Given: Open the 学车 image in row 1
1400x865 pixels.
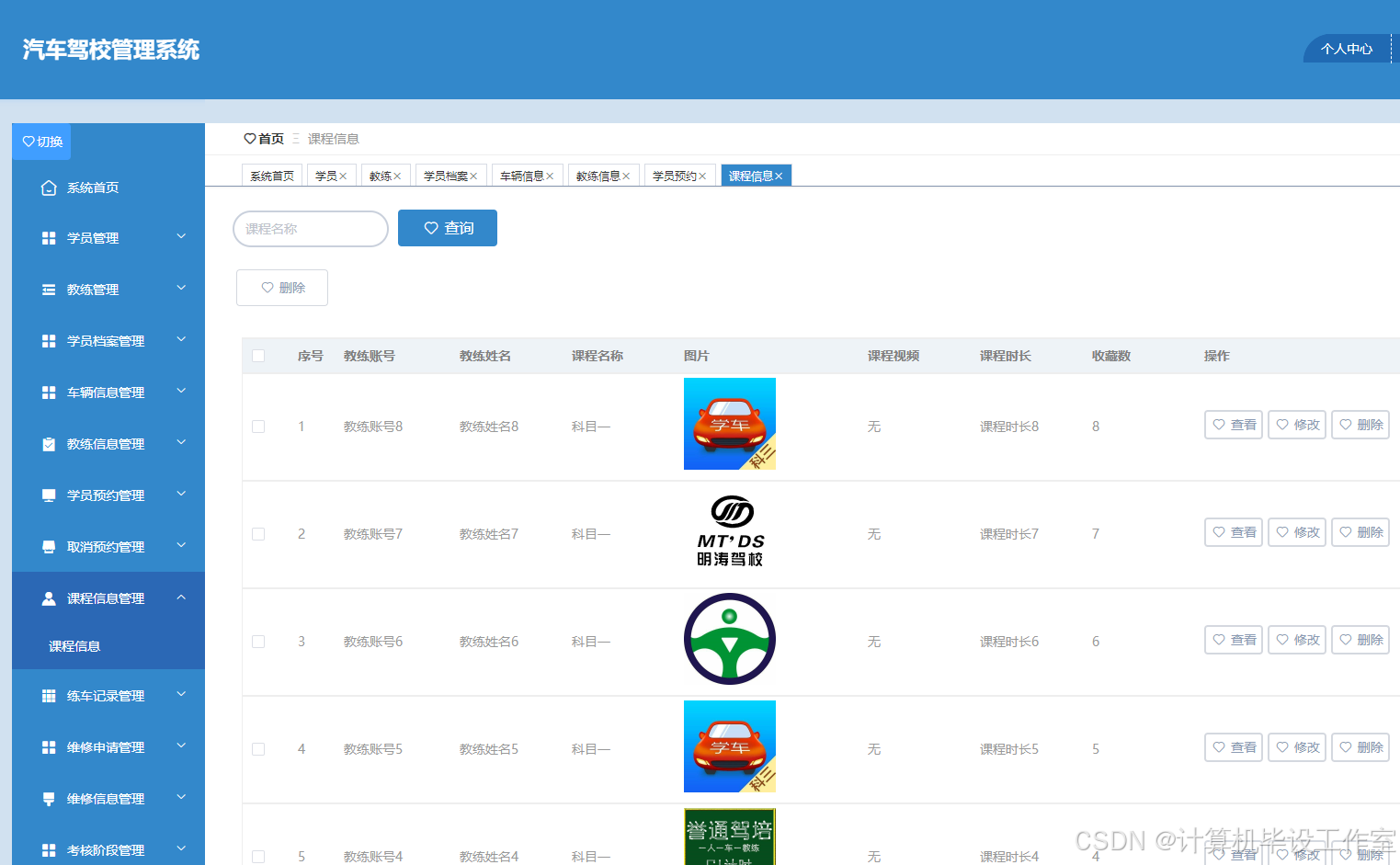Looking at the screenshot, I should point(730,424).
